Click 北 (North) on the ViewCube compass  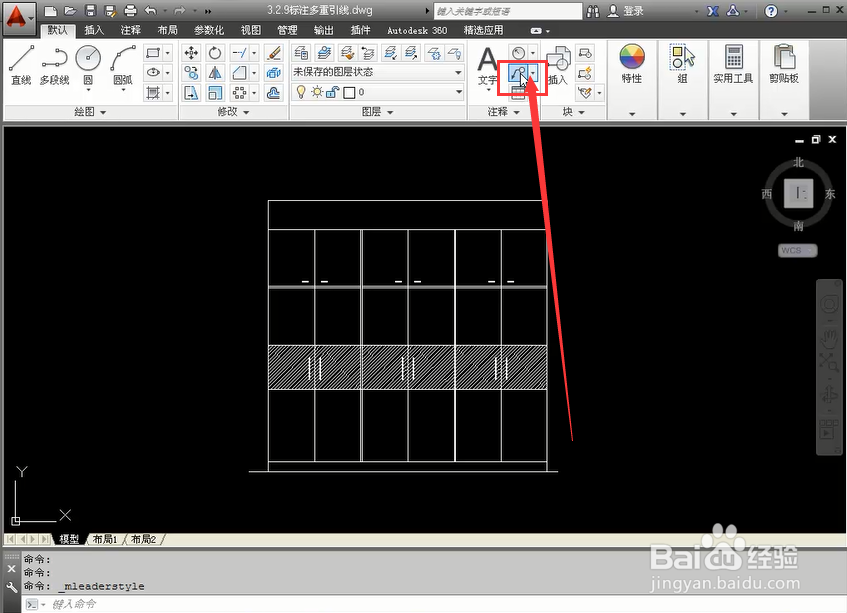798,162
